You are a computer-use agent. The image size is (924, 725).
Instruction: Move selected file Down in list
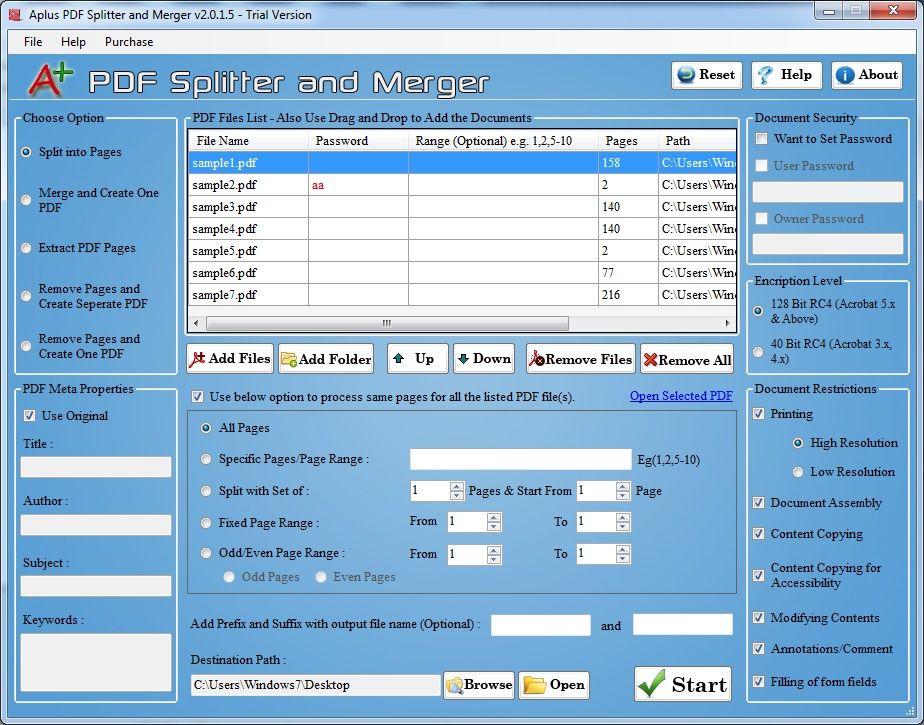coord(483,359)
